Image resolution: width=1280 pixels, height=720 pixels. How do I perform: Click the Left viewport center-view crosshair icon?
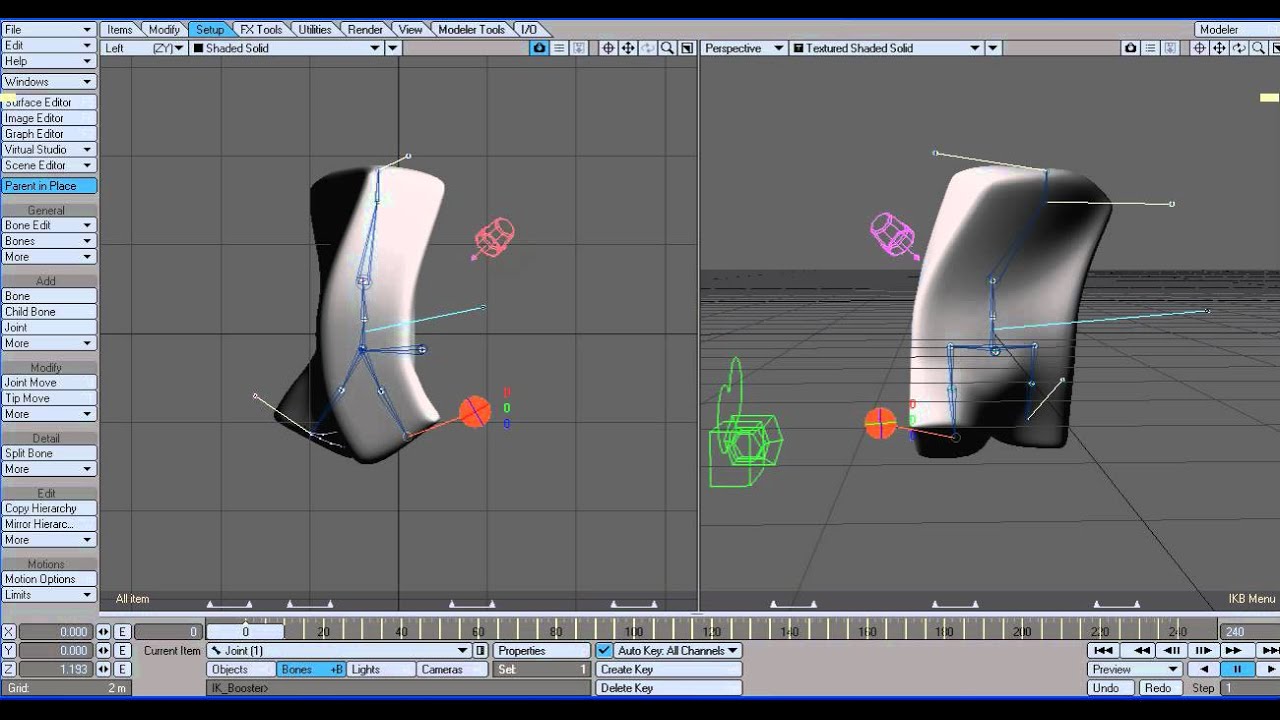click(x=608, y=48)
